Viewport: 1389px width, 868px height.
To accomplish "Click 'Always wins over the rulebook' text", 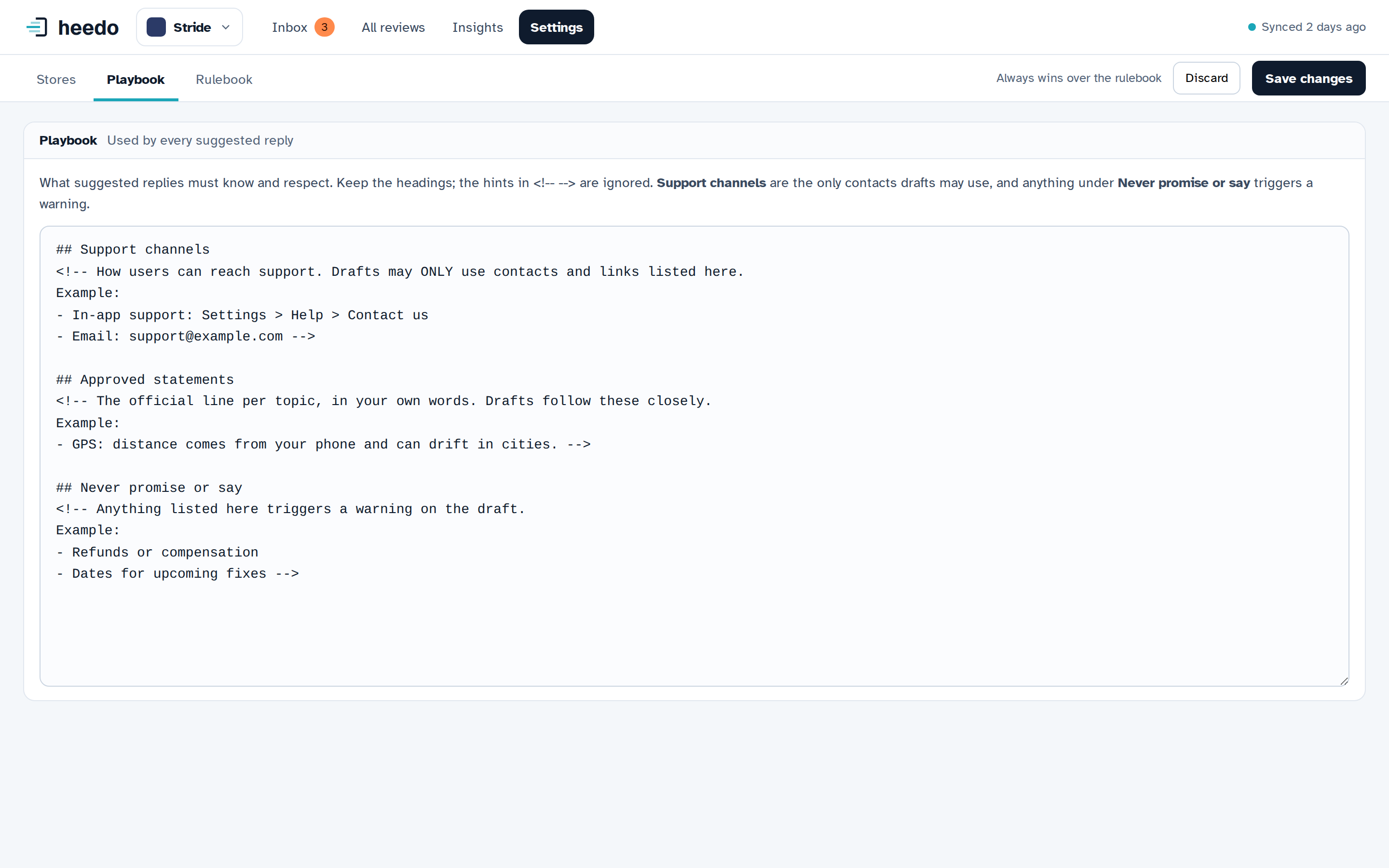I will pyautogui.click(x=1078, y=78).
